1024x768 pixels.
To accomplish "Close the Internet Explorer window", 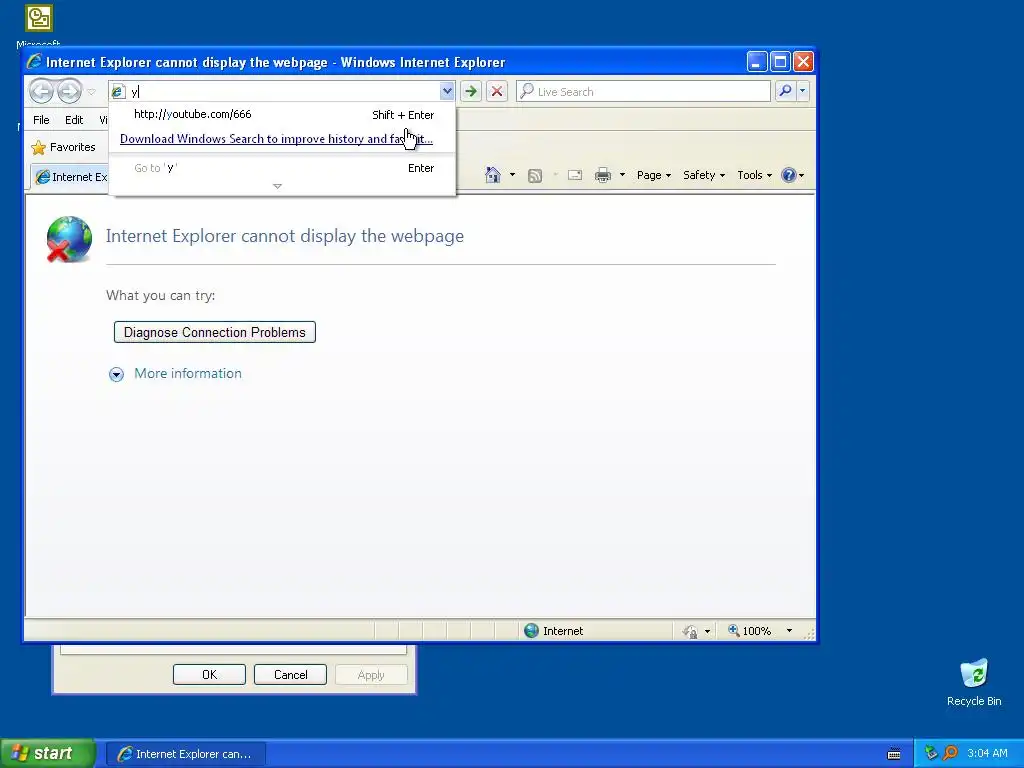I will [x=803, y=62].
